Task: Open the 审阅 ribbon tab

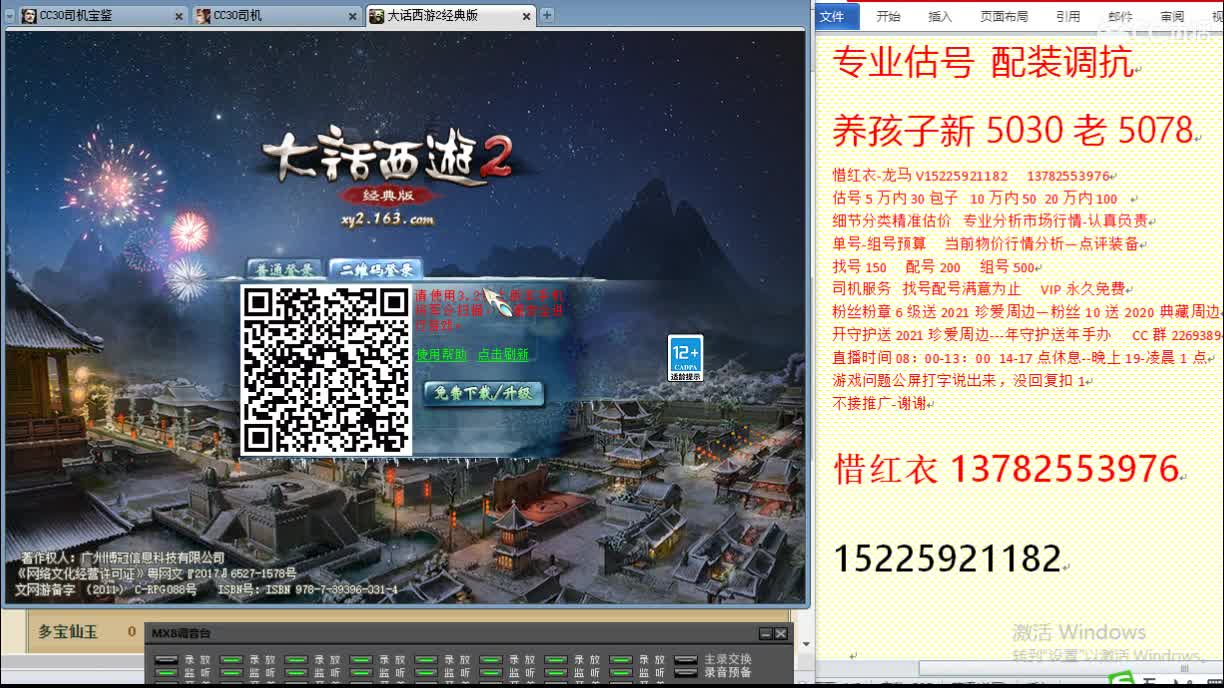Action: pos(1172,17)
